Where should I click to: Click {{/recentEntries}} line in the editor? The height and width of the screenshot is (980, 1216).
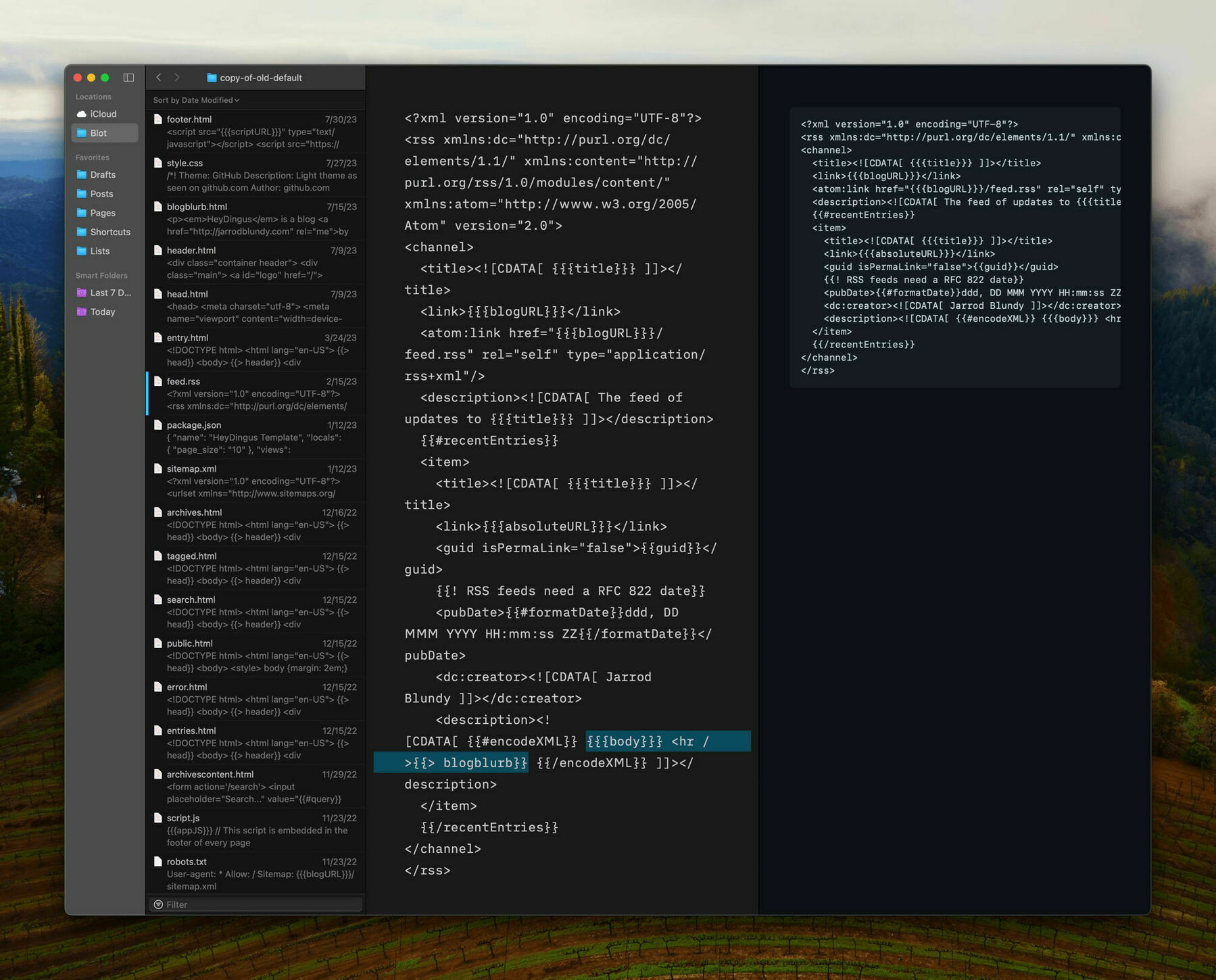(x=489, y=827)
